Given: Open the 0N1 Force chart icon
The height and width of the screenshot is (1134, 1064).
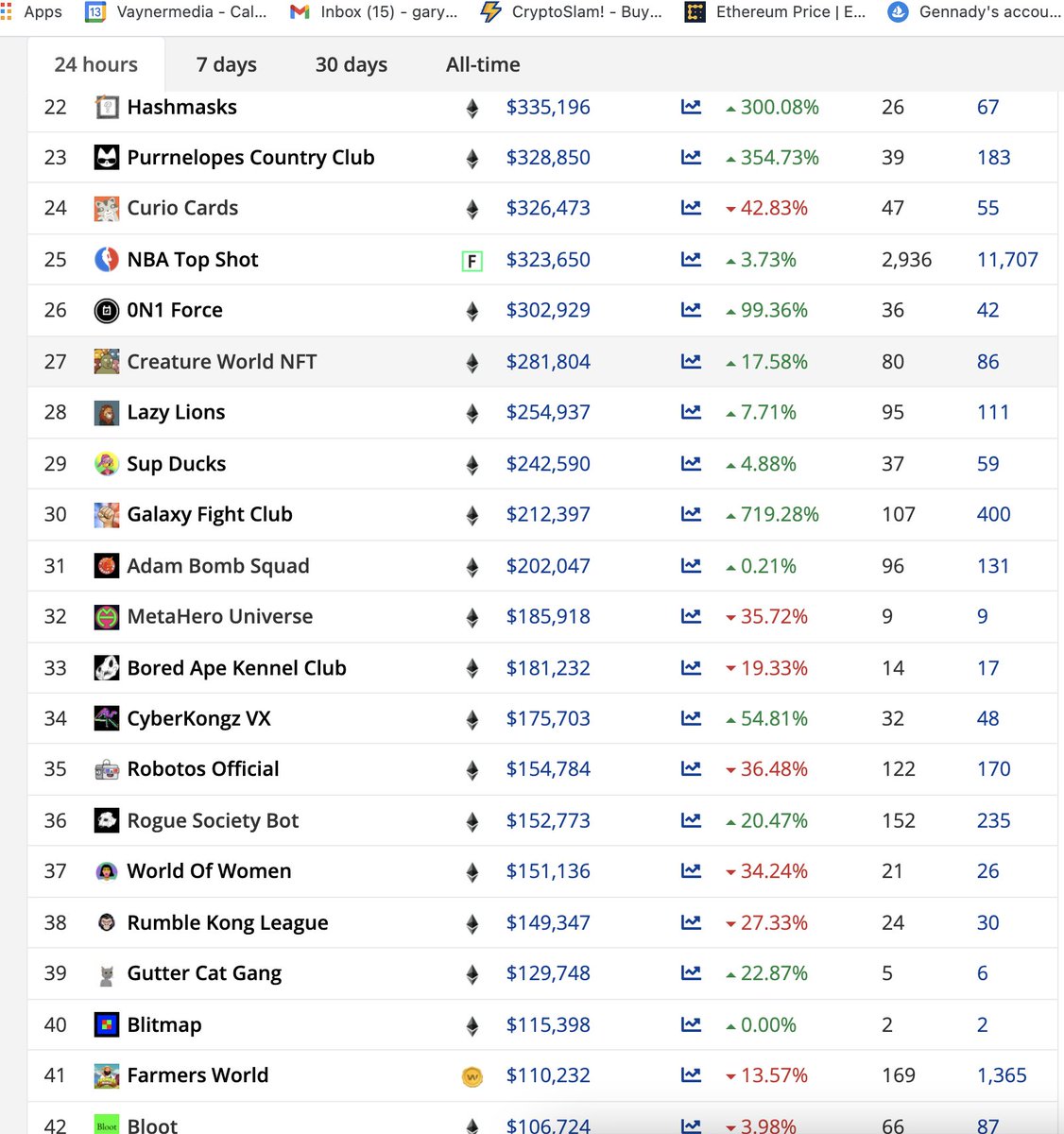Looking at the screenshot, I should tap(692, 310).
